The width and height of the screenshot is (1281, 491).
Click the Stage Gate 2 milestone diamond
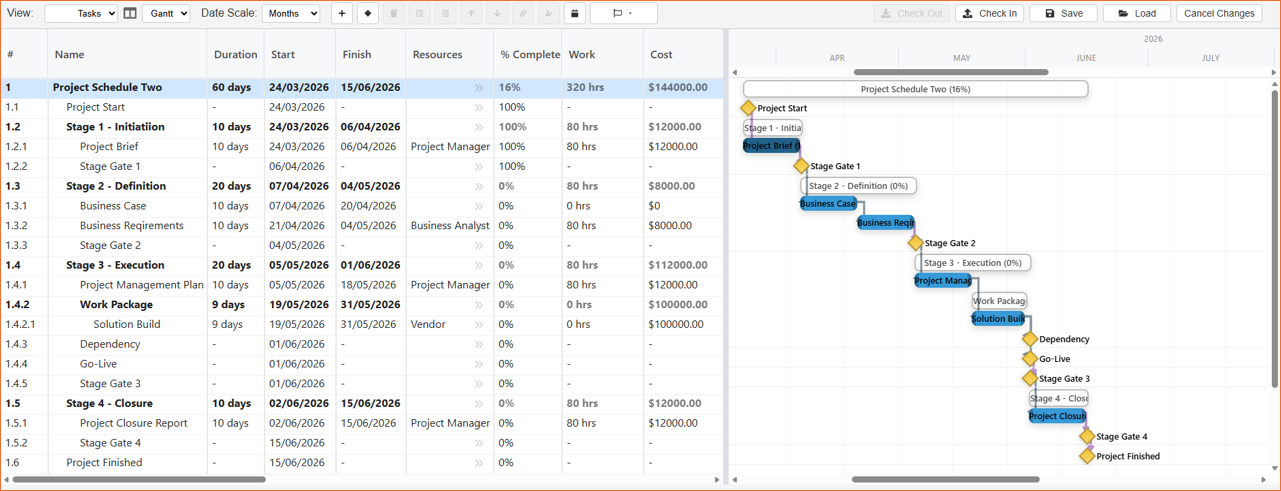(915, 243)
